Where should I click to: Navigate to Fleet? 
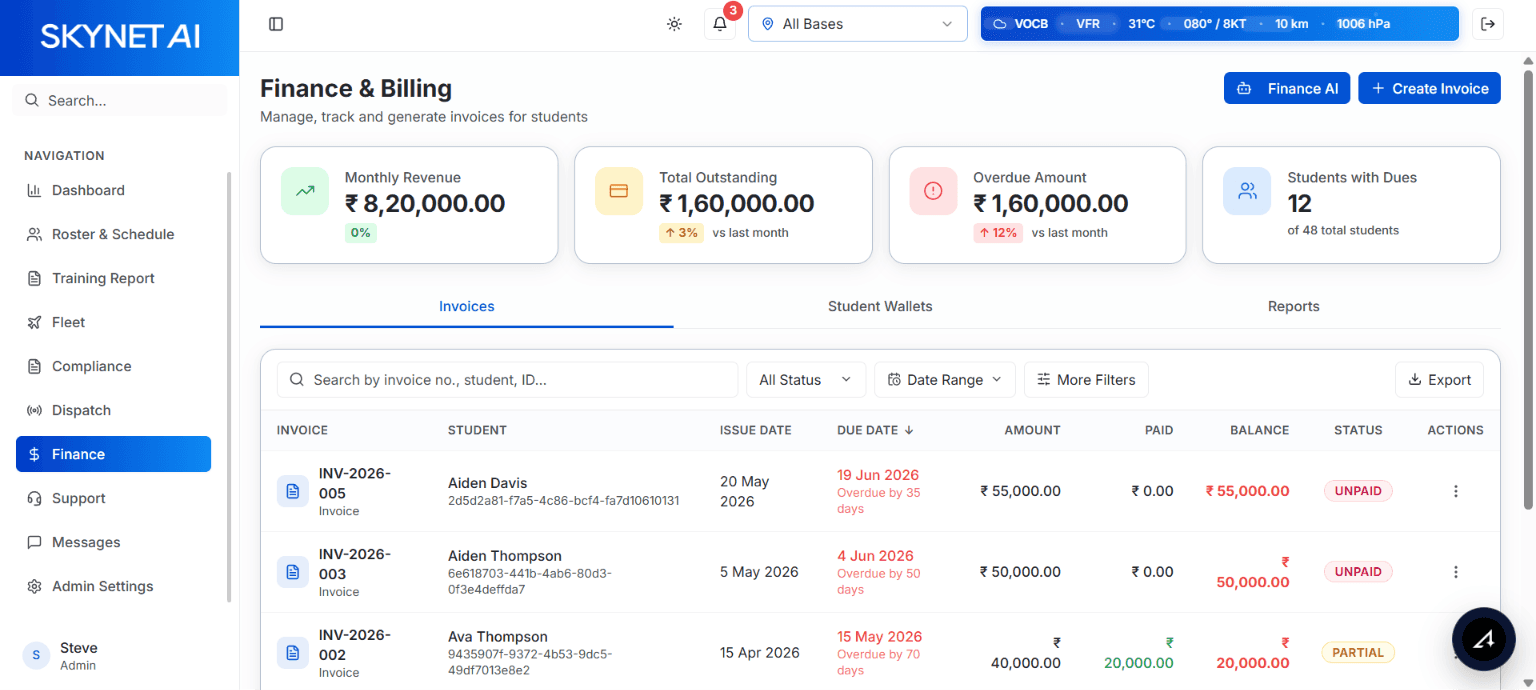click(113, 322)
